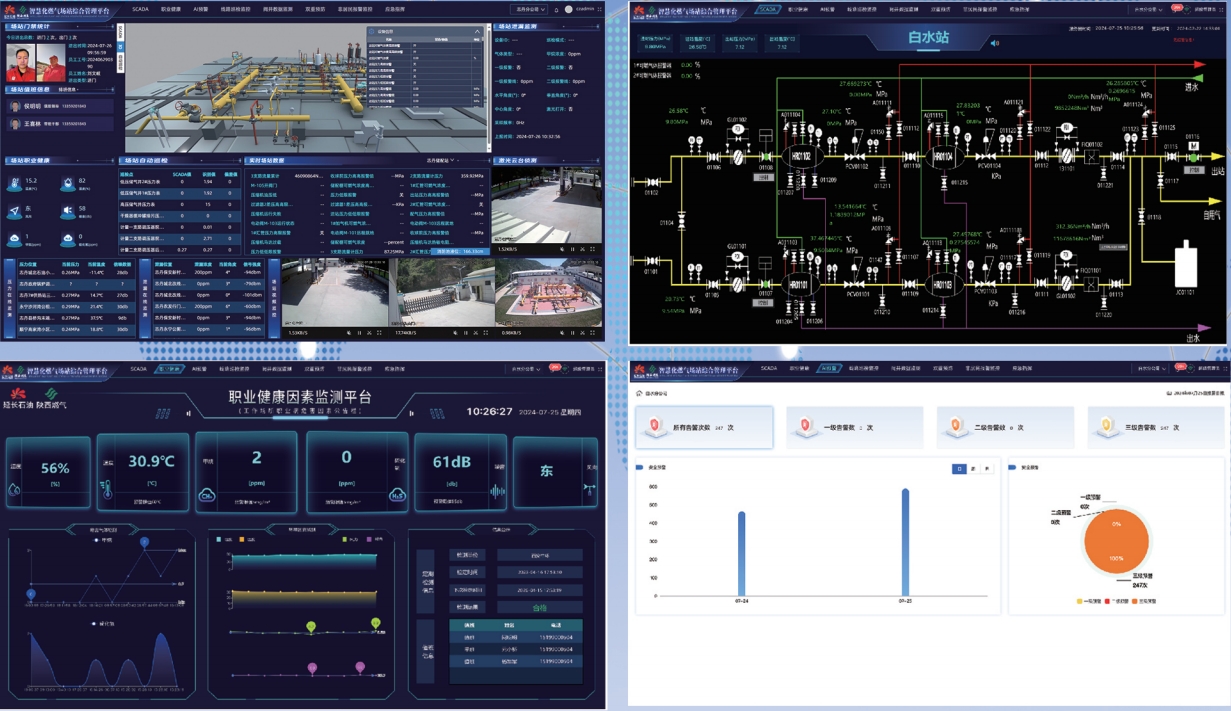
Task: Open fullscreen on the 1.52KB/S laser video
Action: 593,249
